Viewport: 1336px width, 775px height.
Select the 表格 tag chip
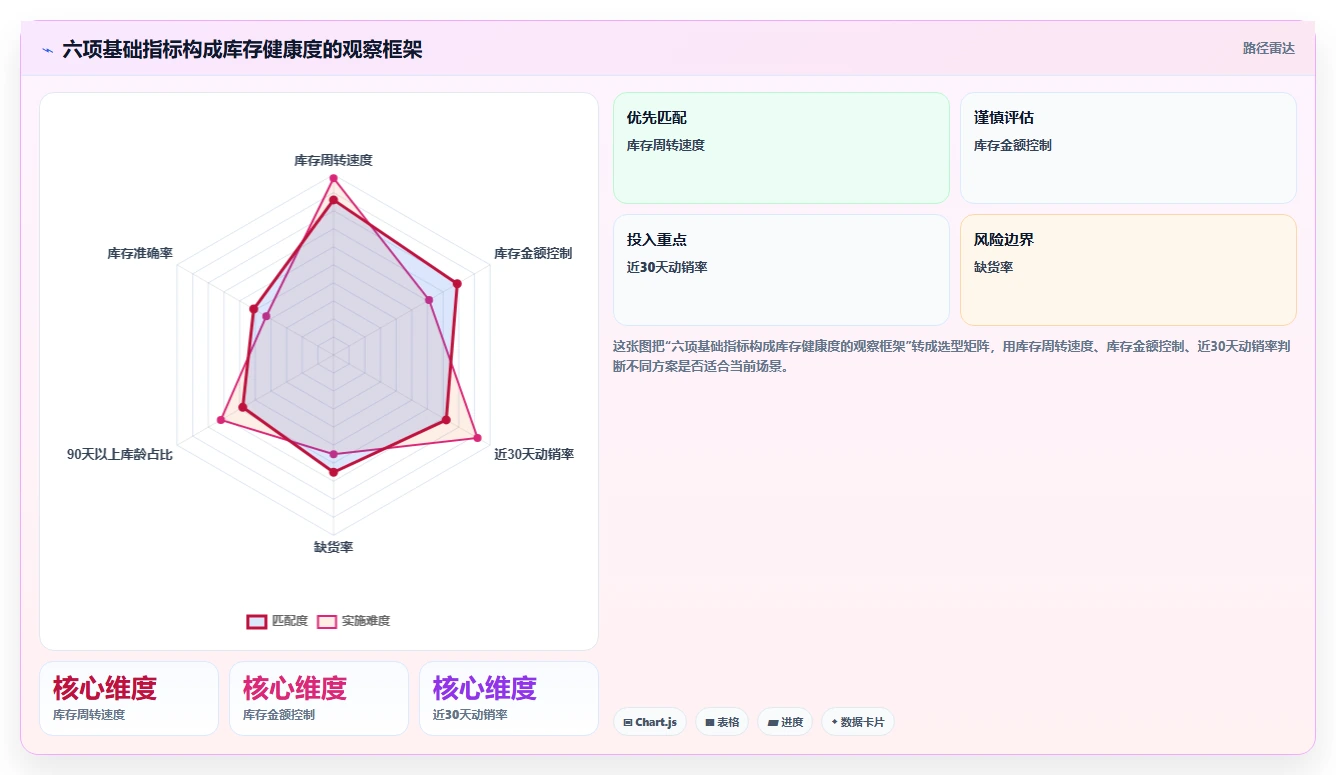pyautogui.click(x=722, y=722)
